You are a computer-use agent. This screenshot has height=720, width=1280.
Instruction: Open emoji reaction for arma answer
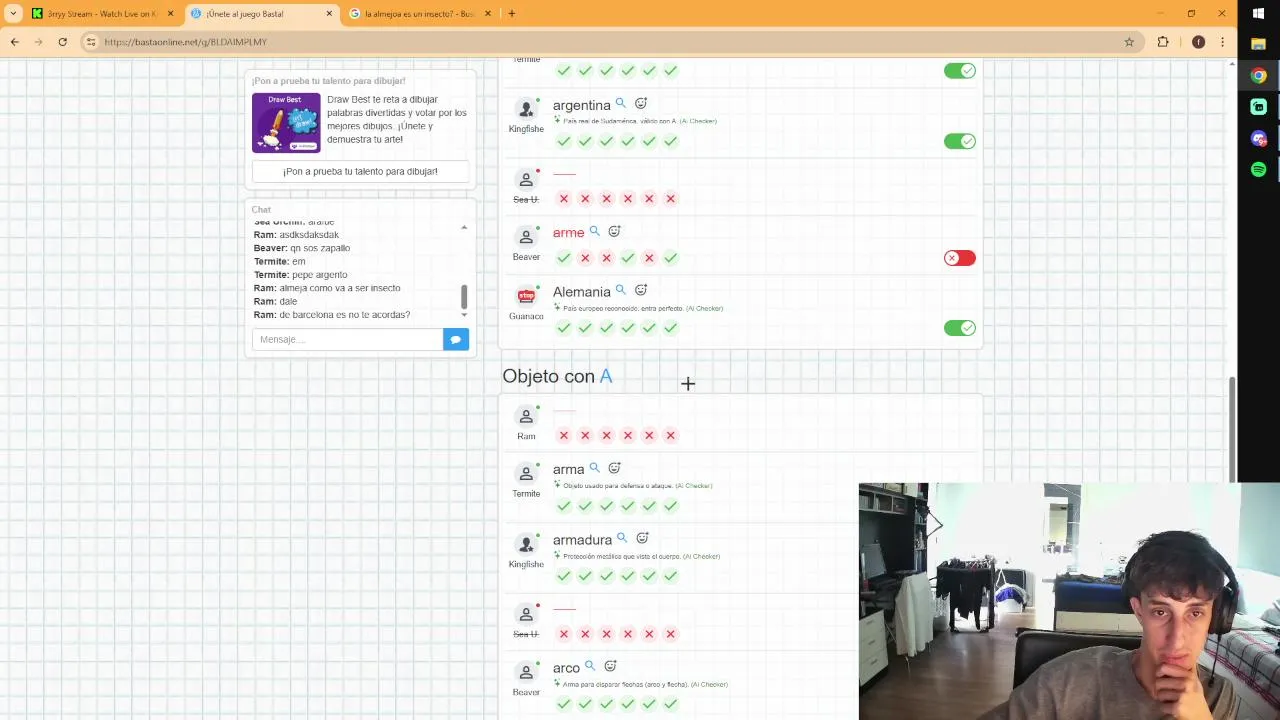point(615,468)
